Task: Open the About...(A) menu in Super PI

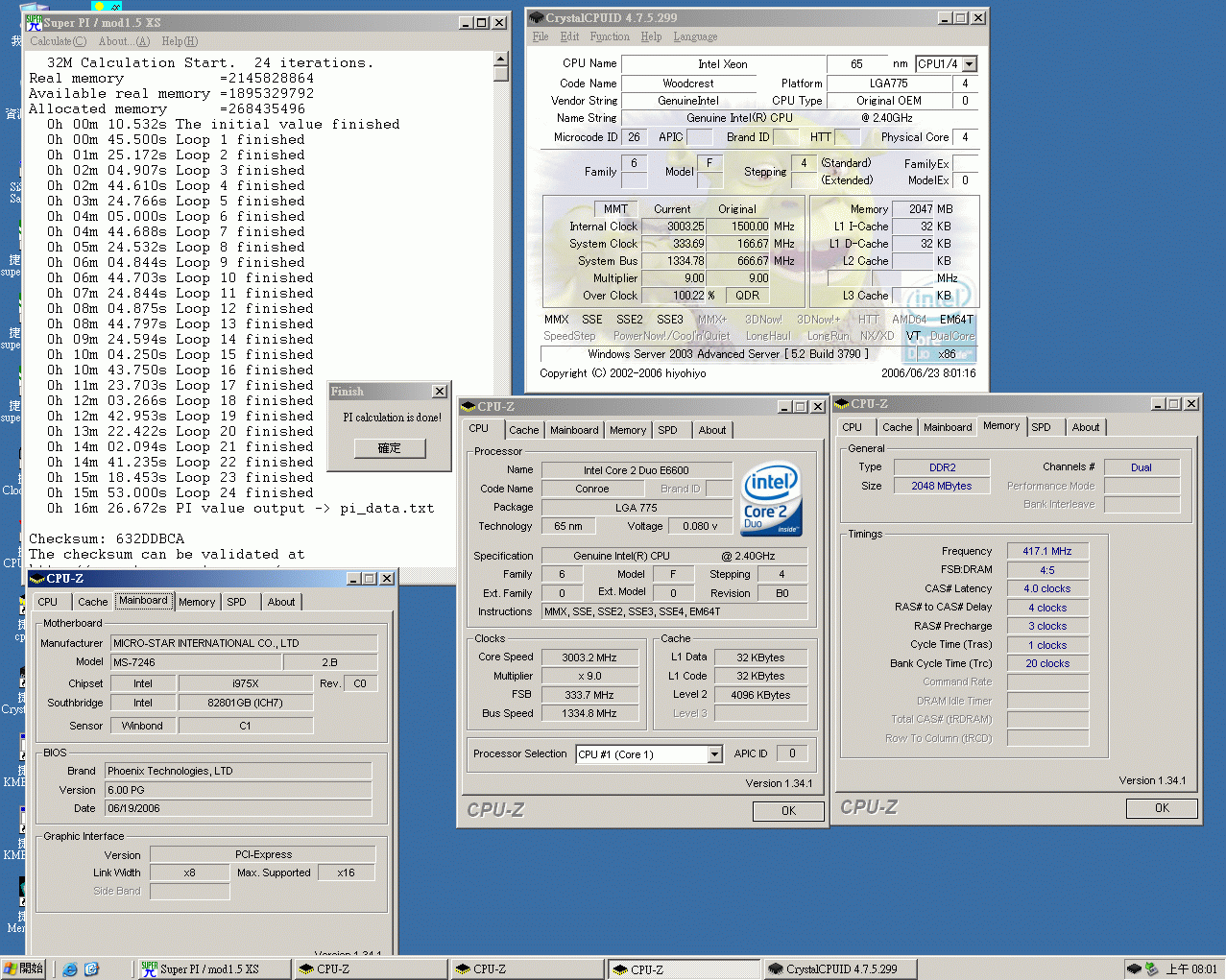Action: 124,41
